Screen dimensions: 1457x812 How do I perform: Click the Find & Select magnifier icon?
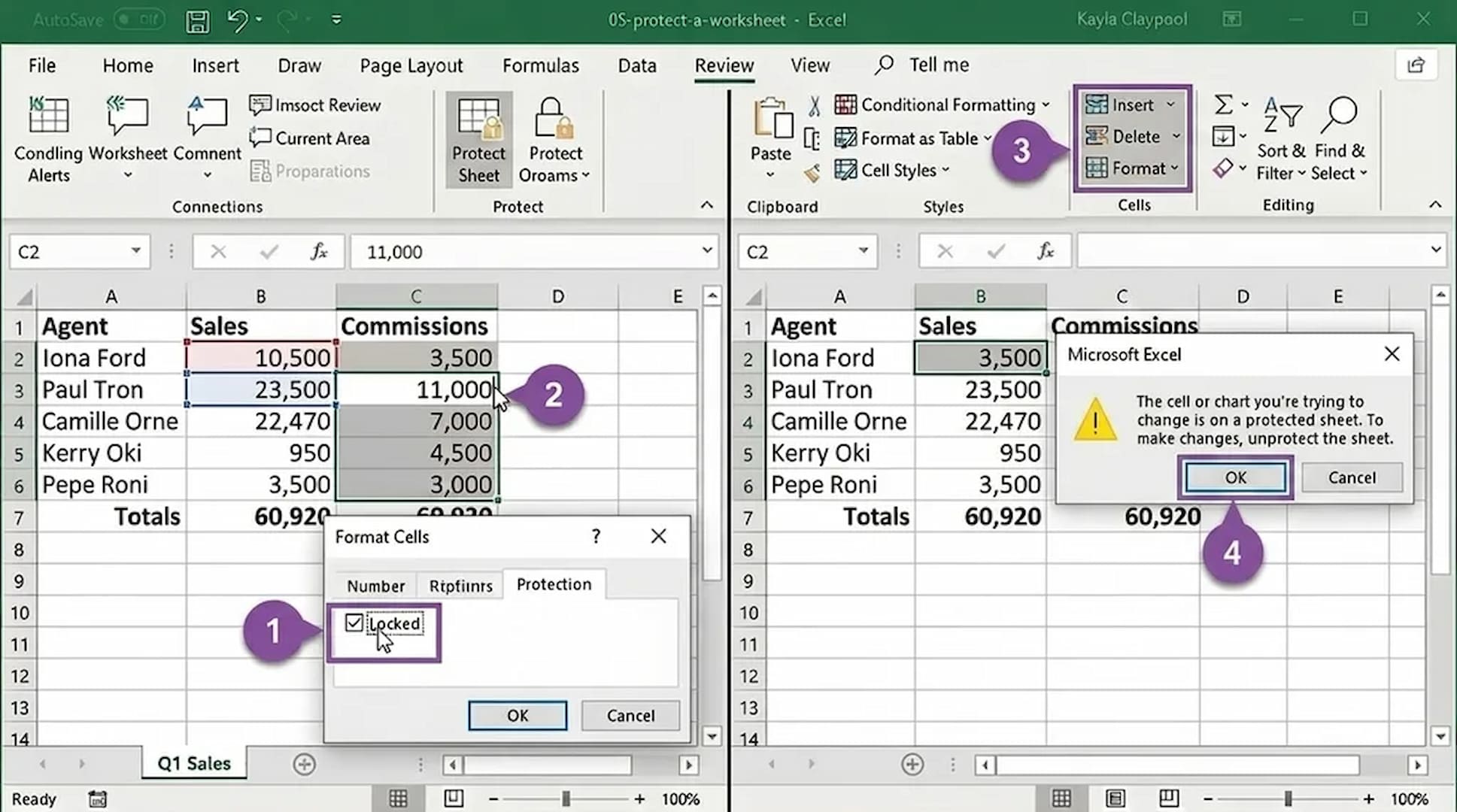[x=1340, y=115]
